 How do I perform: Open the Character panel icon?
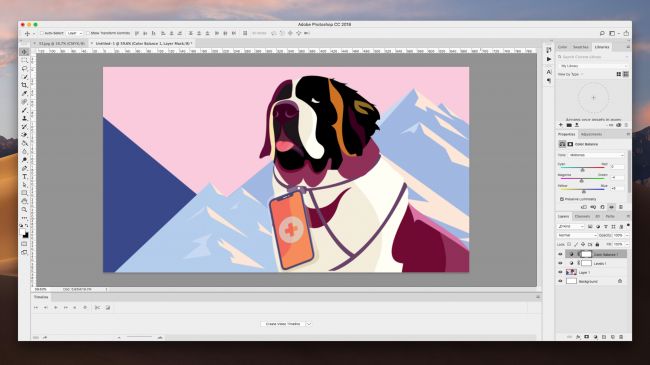pos(549,72)
